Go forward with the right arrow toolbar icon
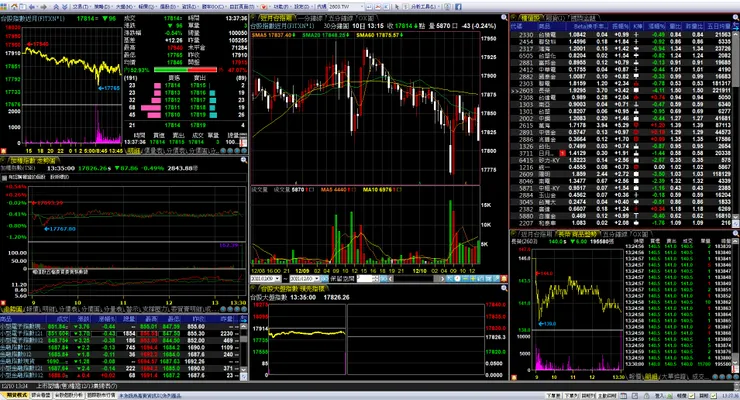This screenshot has width=740, height=400. coord(43,7)
